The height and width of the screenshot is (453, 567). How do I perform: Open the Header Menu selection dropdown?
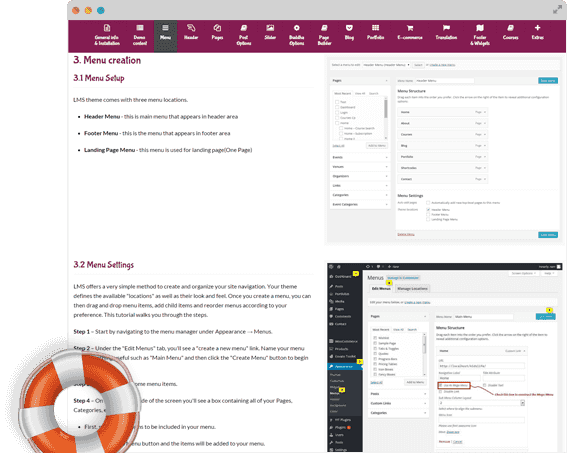tap(386, 65)
